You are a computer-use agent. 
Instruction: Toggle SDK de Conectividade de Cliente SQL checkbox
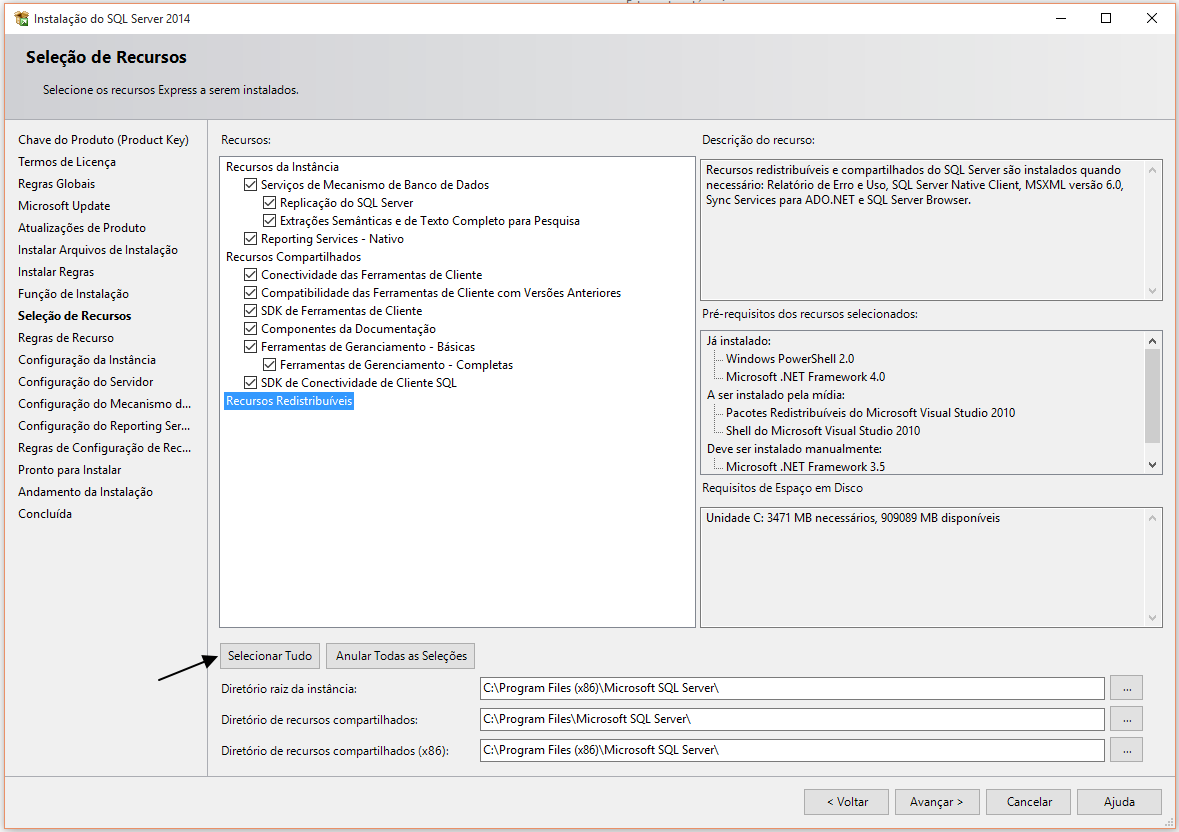click(250, 383)
